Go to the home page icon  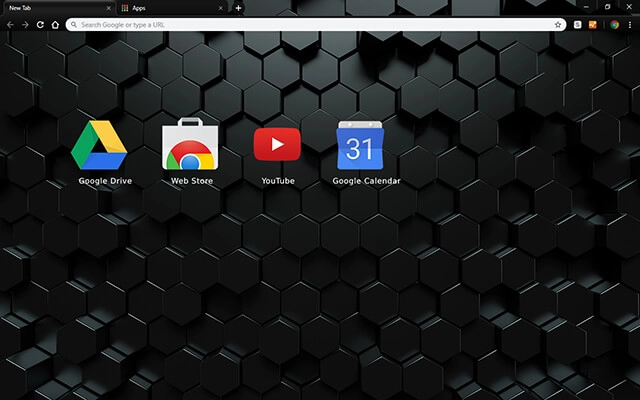point(55,25)
